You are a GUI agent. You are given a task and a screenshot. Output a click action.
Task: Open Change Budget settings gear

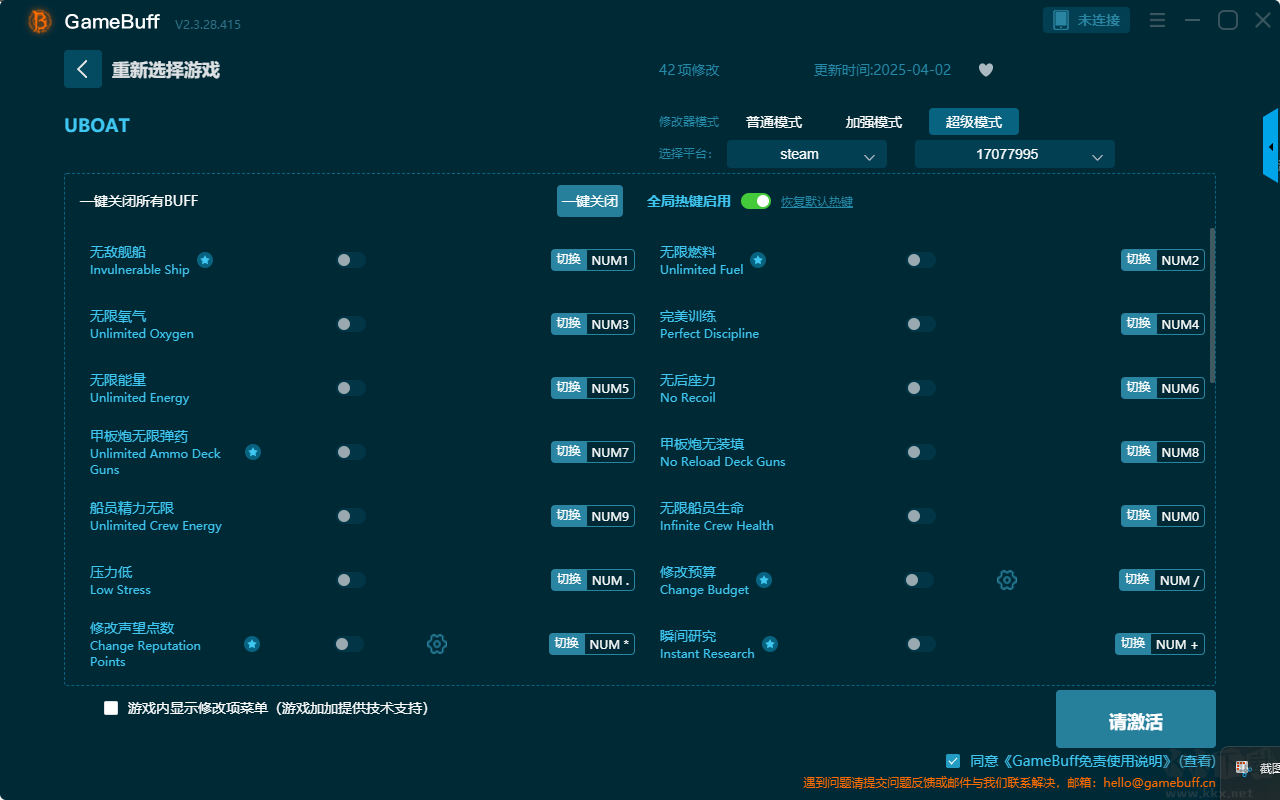click(1007, 580)
